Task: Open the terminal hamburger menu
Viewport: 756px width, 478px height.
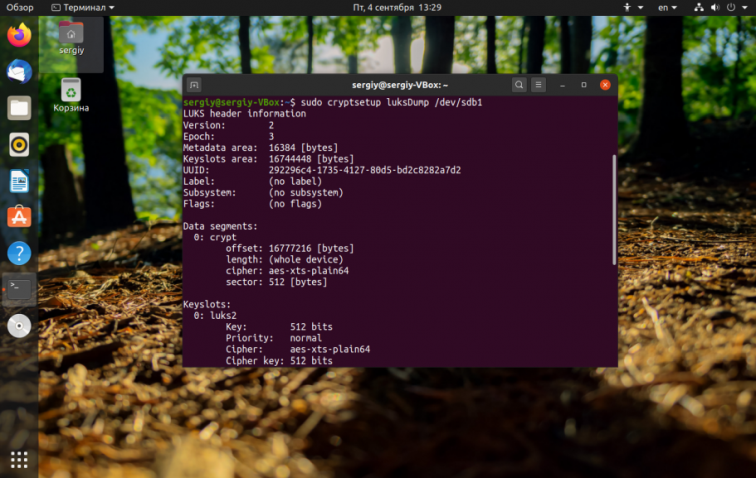Action: click(x=539, y=85)
